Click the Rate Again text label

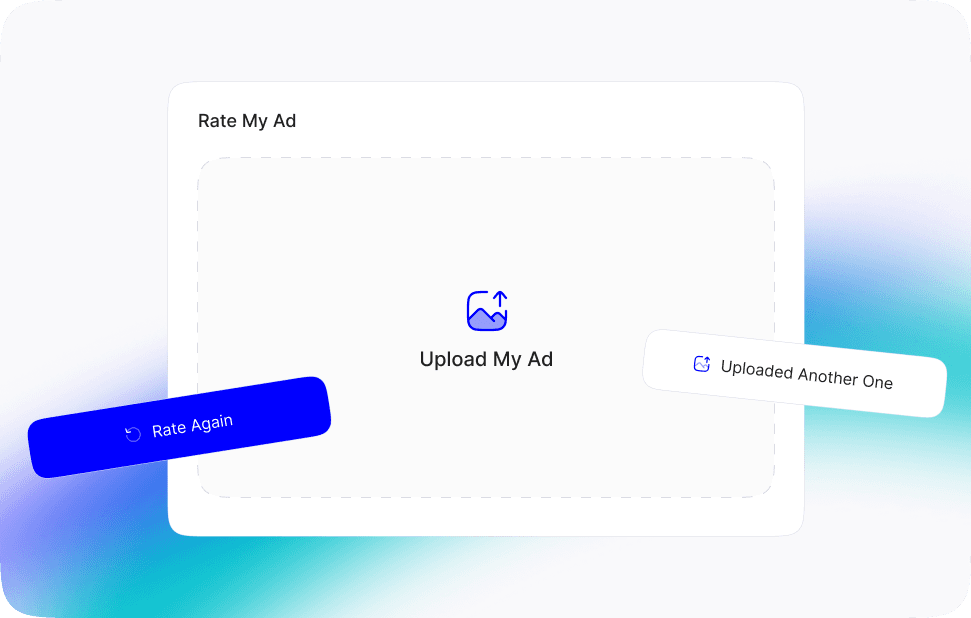(x=193, y=425)
